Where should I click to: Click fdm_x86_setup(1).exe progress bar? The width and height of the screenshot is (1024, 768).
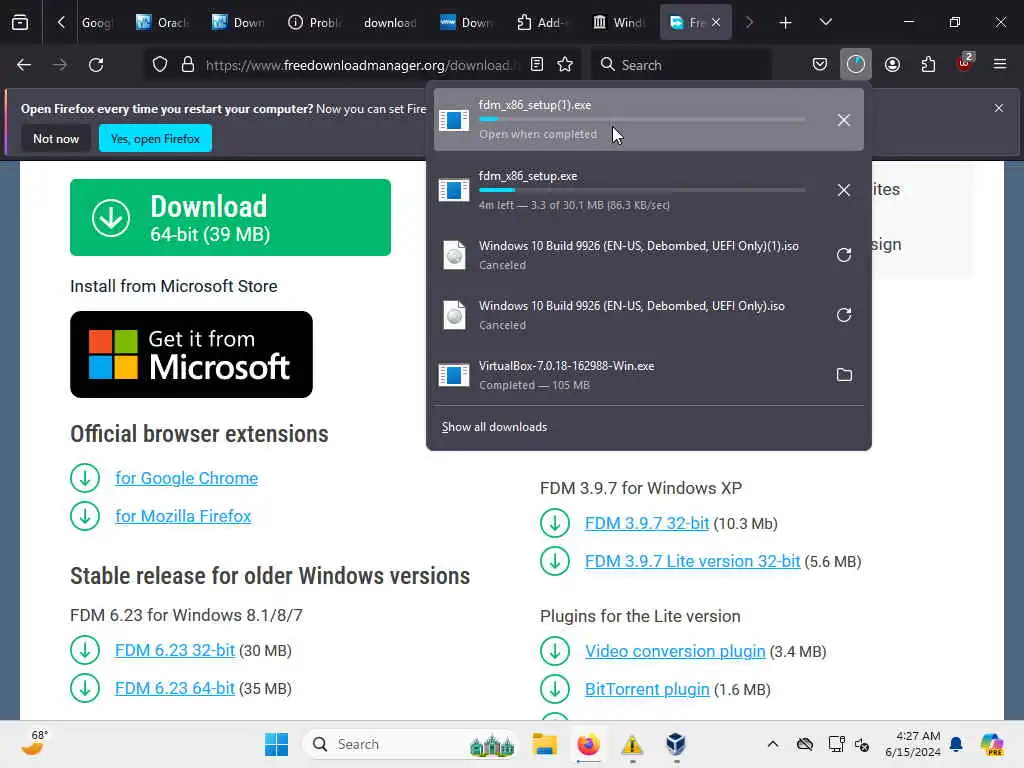tap(642, 120)
